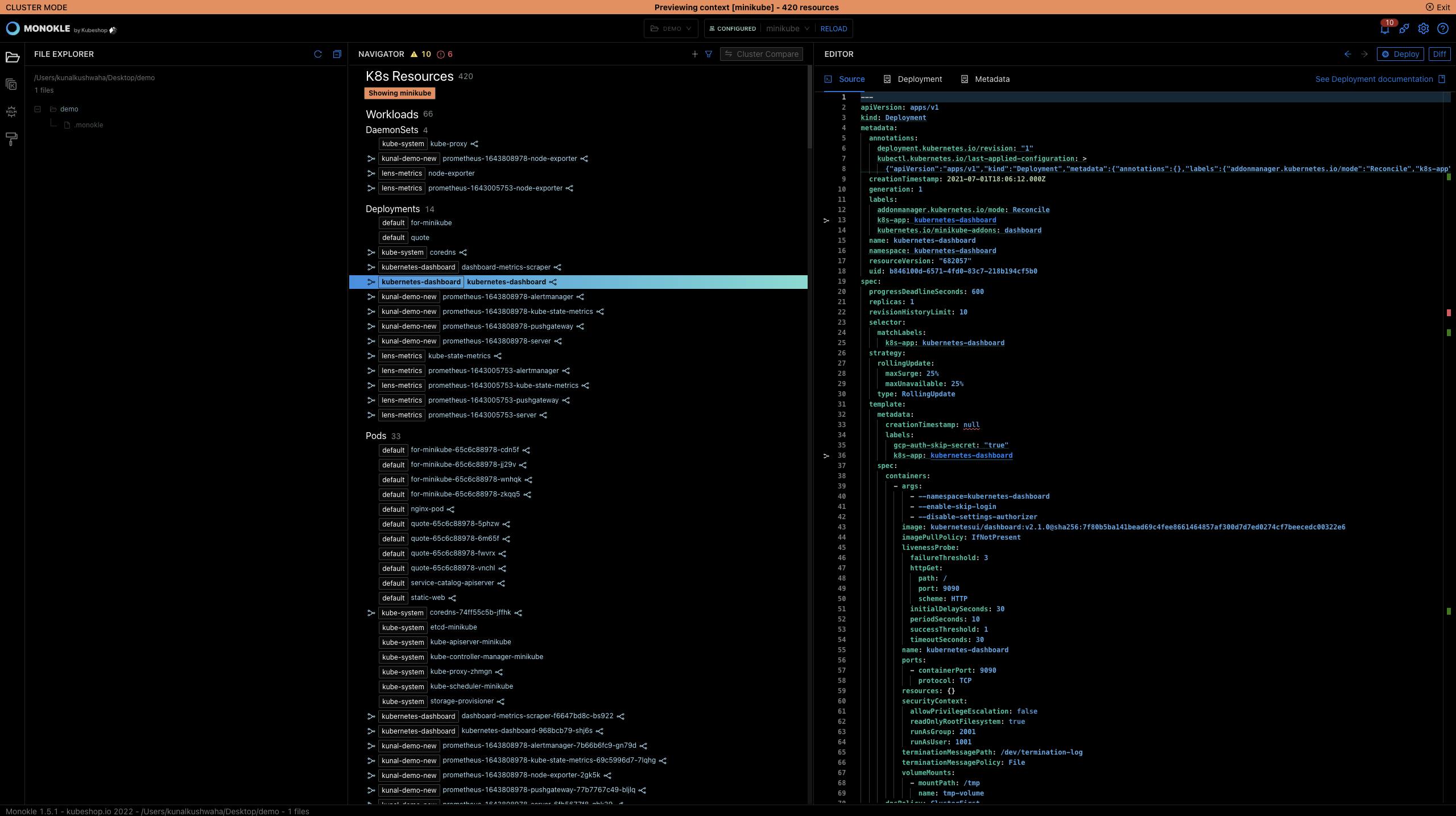Switch to the Deployment form tab
Image resolution: width=1456 pixels, height=816 pixels.
913,79
